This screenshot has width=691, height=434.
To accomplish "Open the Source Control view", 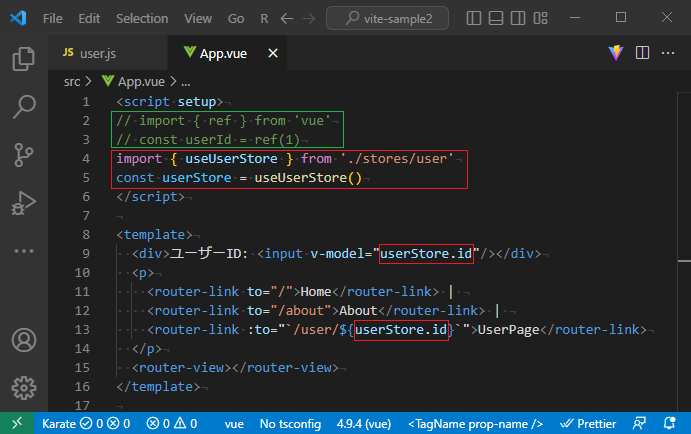I will [23, 155].
